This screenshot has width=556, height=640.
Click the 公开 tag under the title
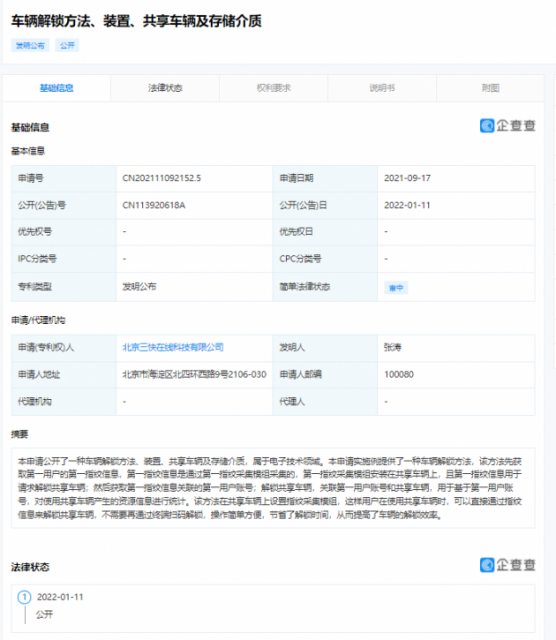[x=67, y=45]
